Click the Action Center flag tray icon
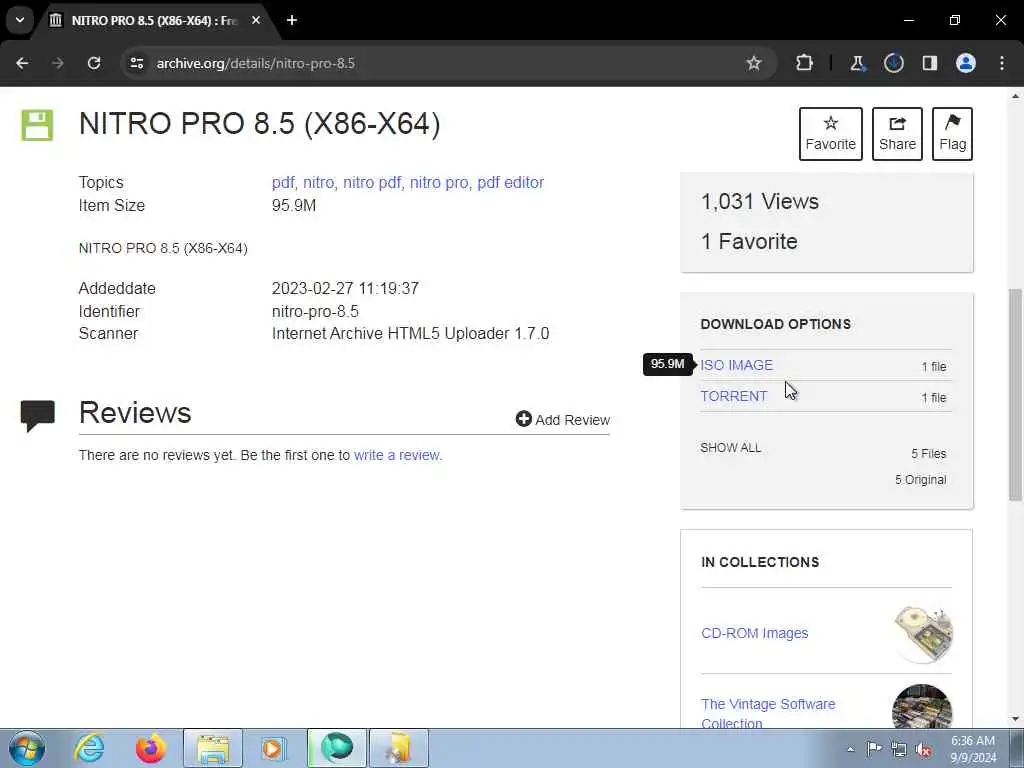Screen dimensions: 1024x768 [x=874, y=749]
